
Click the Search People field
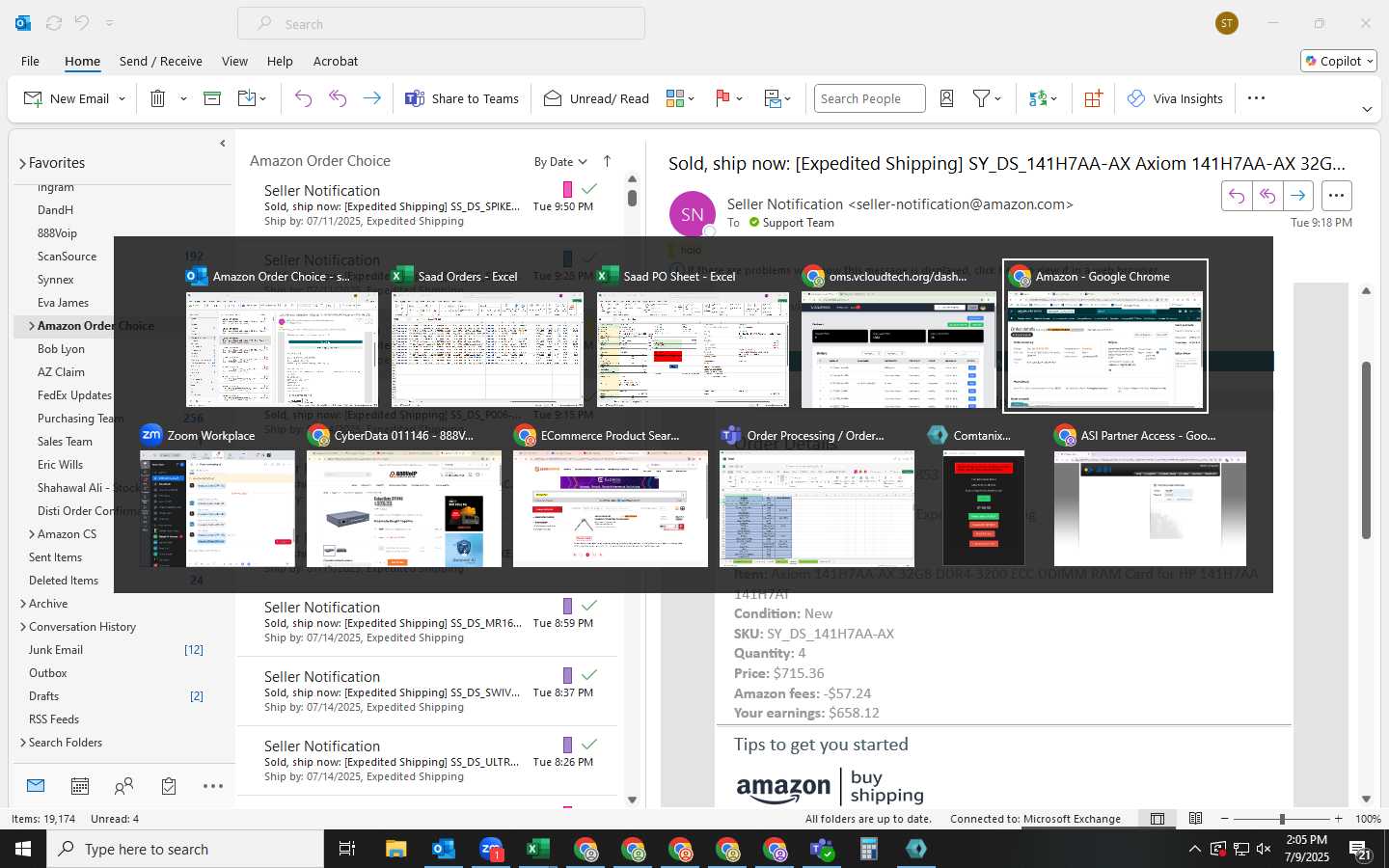(869, 98)
